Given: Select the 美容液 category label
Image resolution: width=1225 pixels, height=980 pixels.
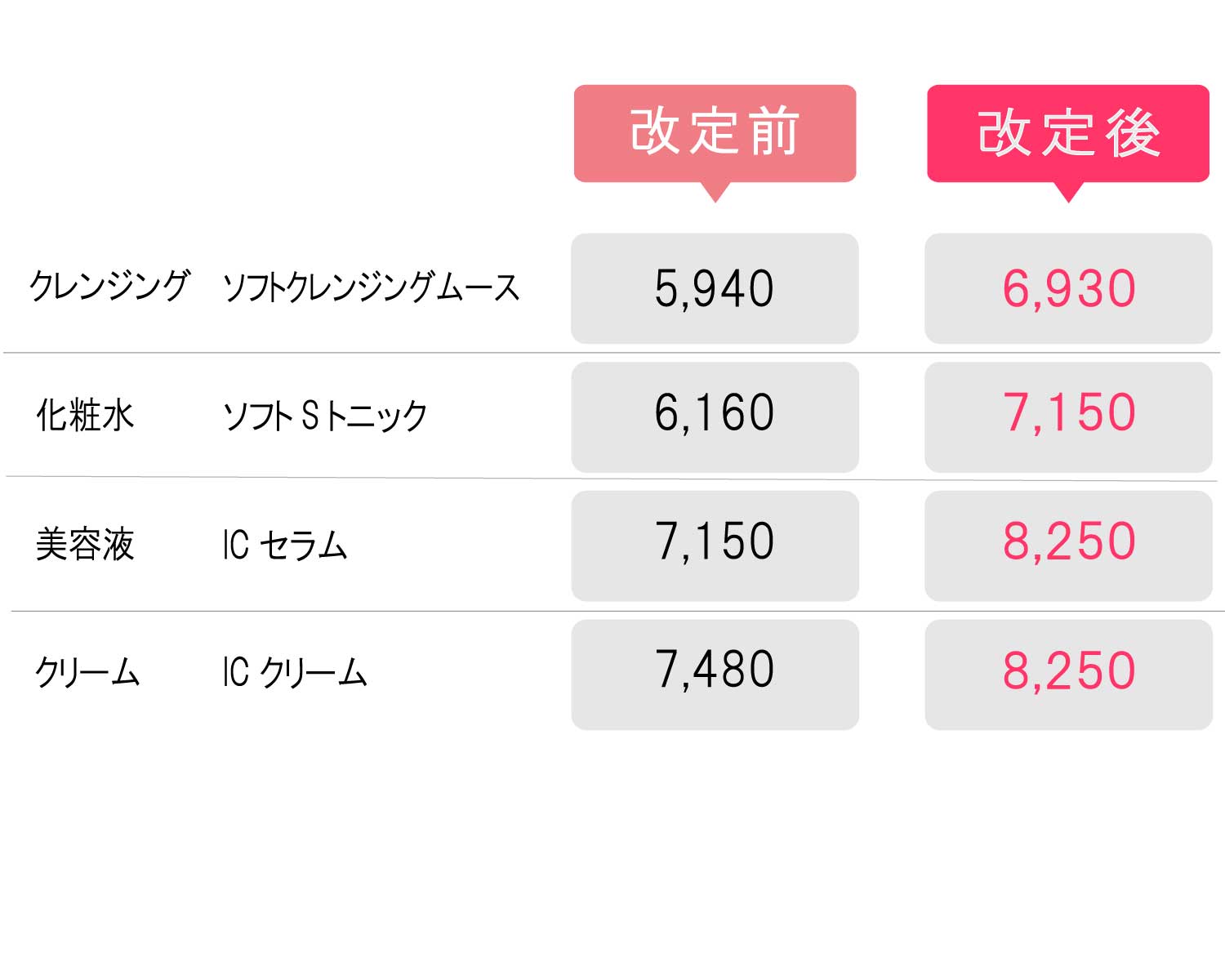Looking at the screenshot, I should tap(85, 544).
